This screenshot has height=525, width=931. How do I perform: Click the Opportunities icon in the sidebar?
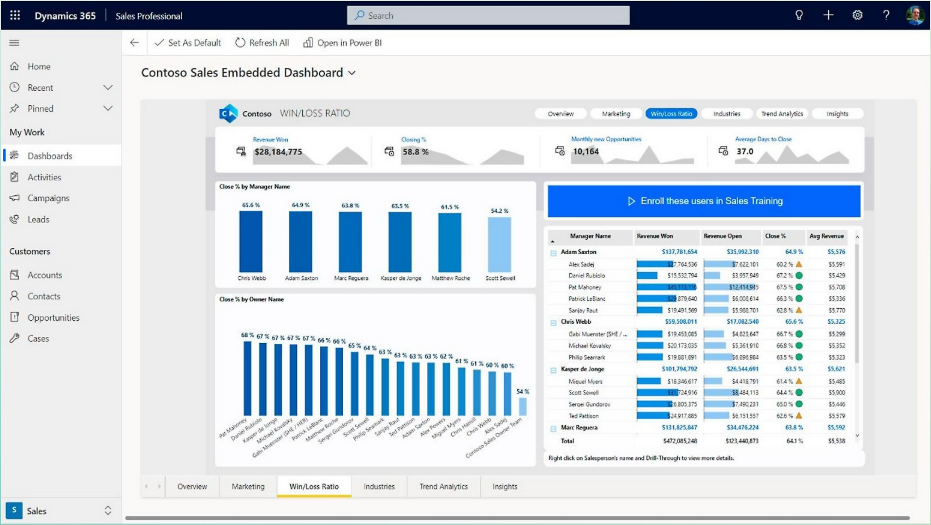pyautogui.click(x=15, y=317)
